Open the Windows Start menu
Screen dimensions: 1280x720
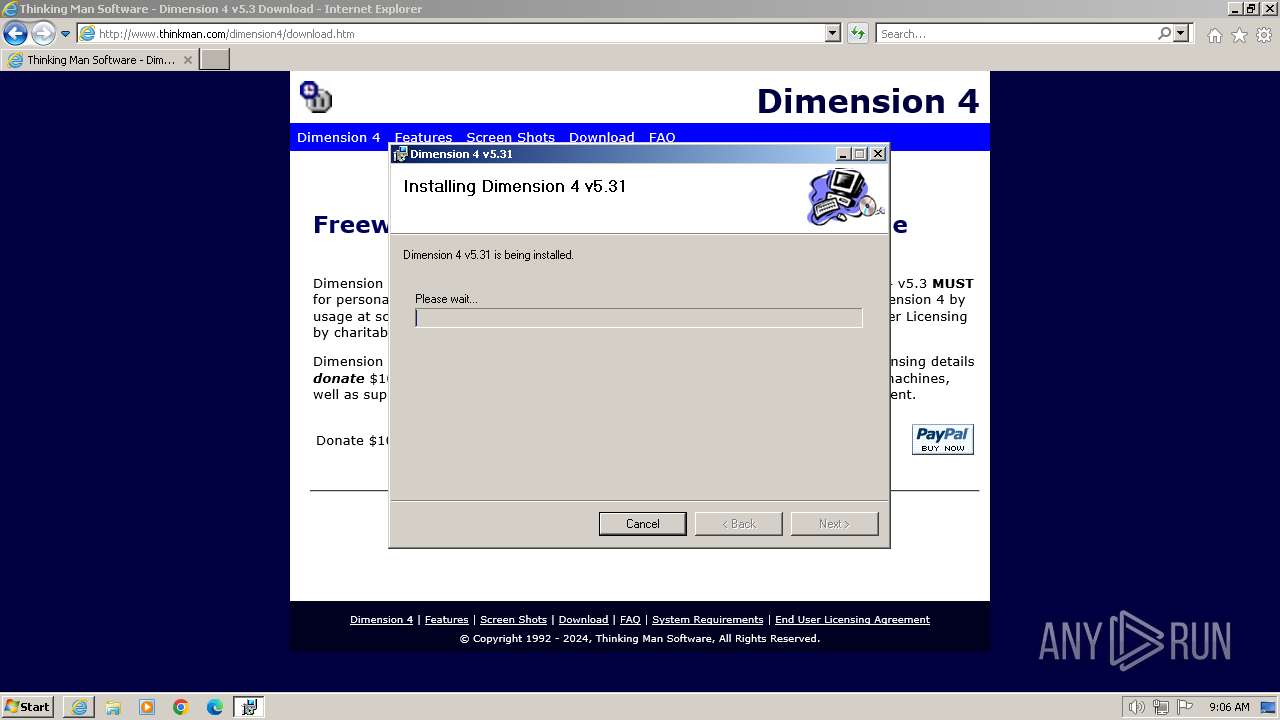tap(28, 706)
